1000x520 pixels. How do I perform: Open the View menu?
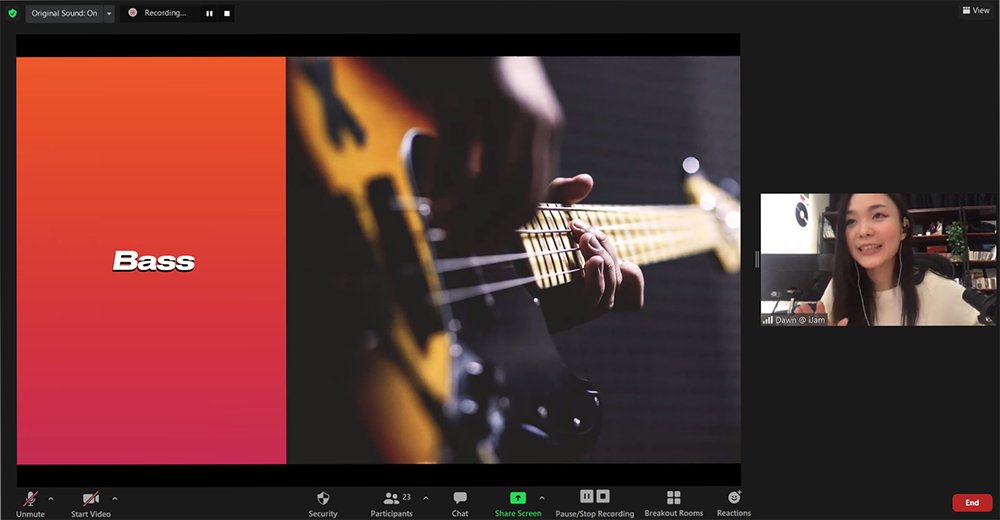pyautogui.click(x=975, y=10)
